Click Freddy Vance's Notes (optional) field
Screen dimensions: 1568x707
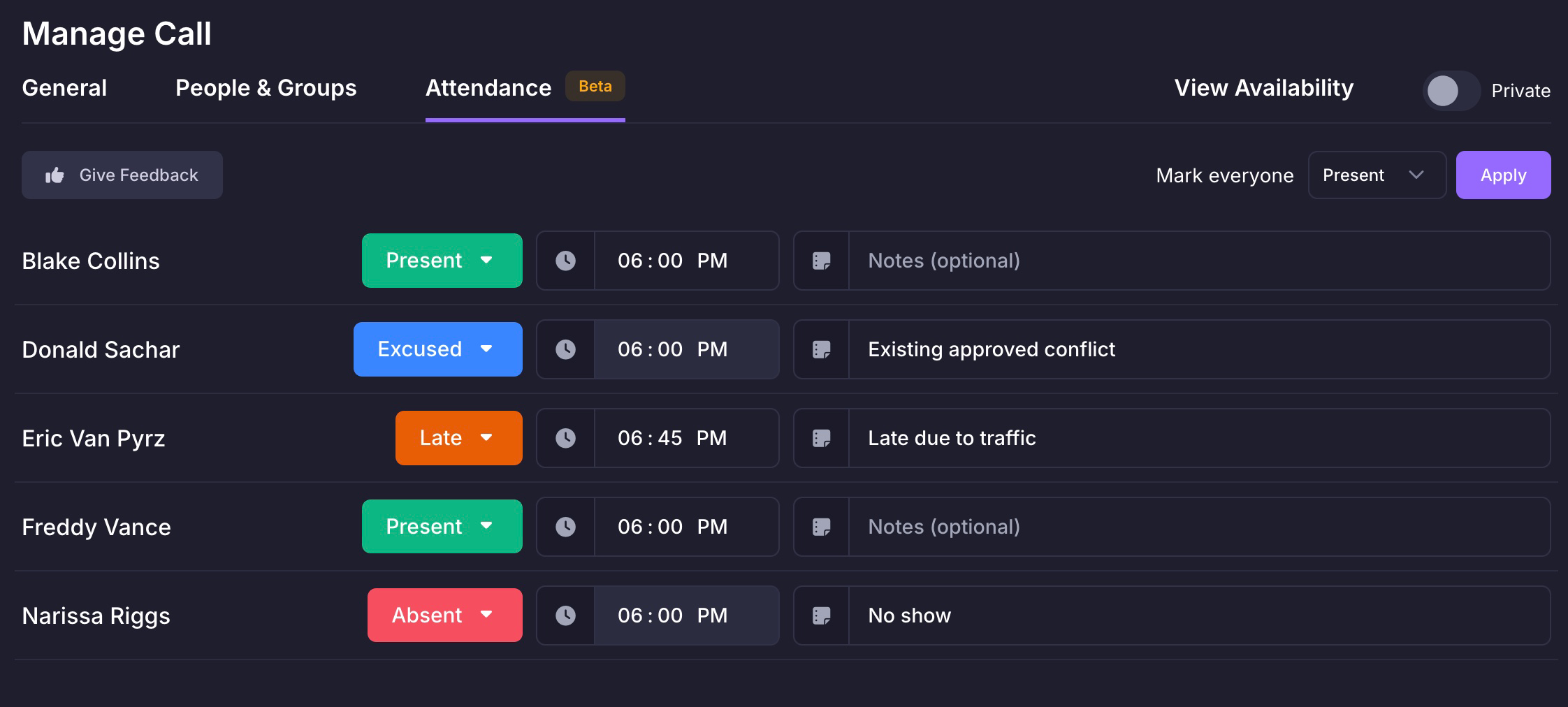pos(1199,527)
